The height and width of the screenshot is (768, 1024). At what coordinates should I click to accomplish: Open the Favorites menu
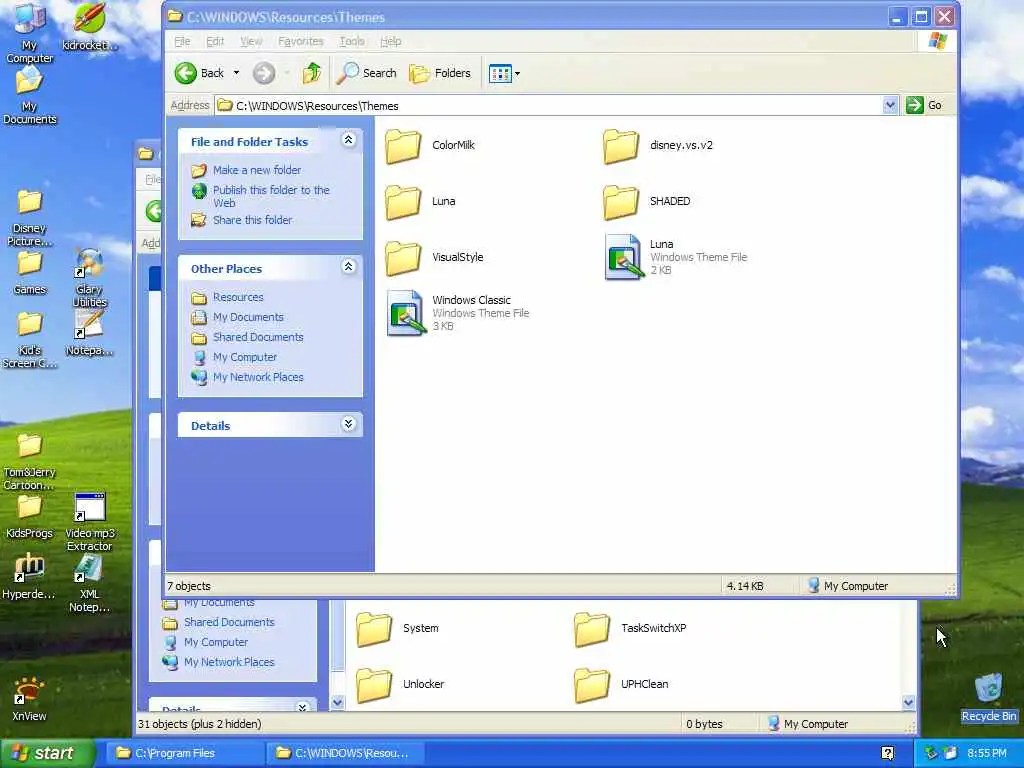(x=300, y=41)
